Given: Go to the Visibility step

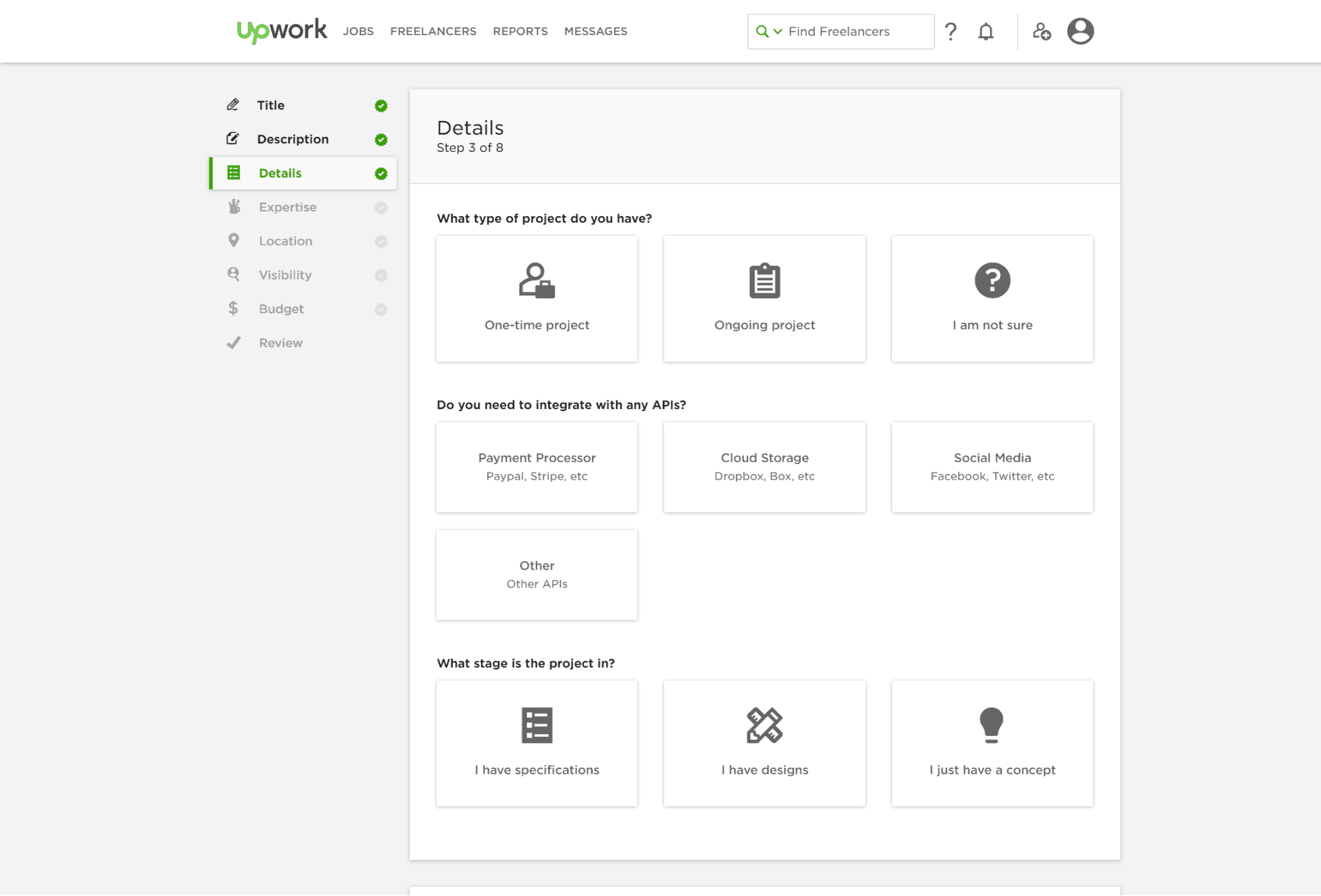Looking at the screenshot, I should [x=303, y=275].
